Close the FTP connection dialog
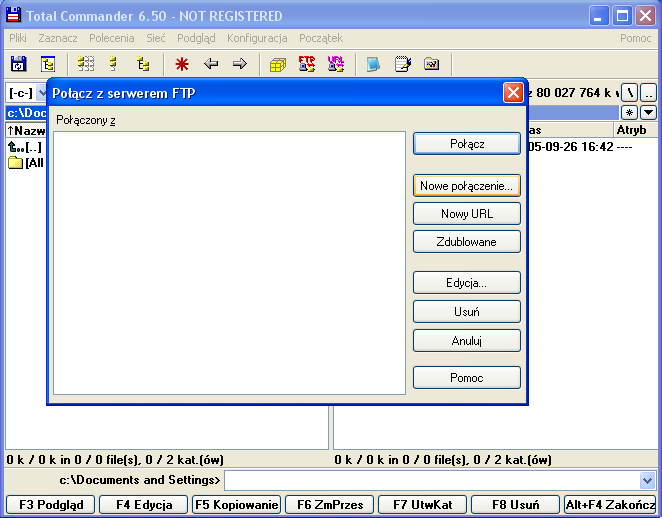Viewport: 662px width, 518px height. pos(513,92)
